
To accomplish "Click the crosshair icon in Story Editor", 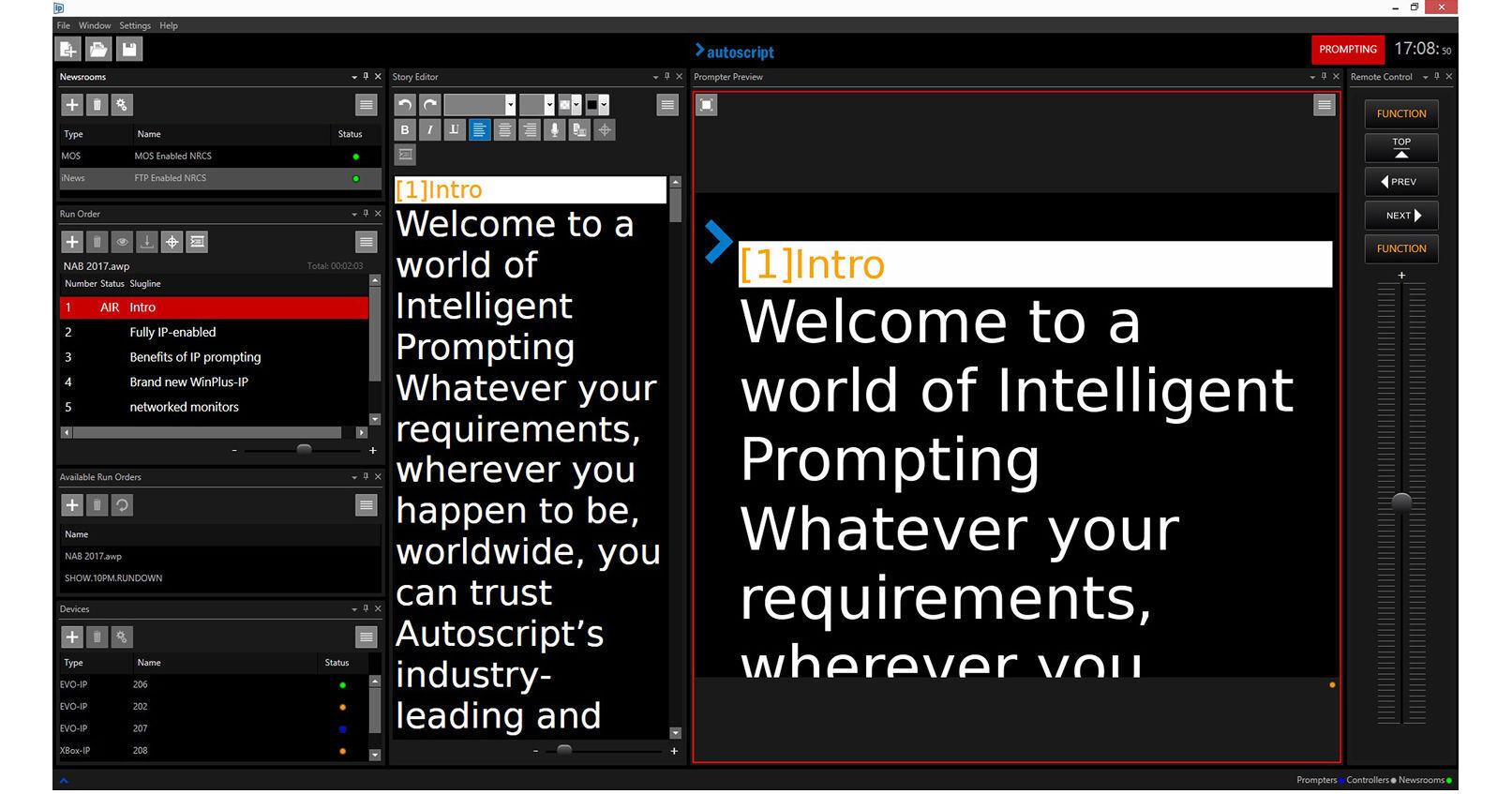I will tap(605, 130).
